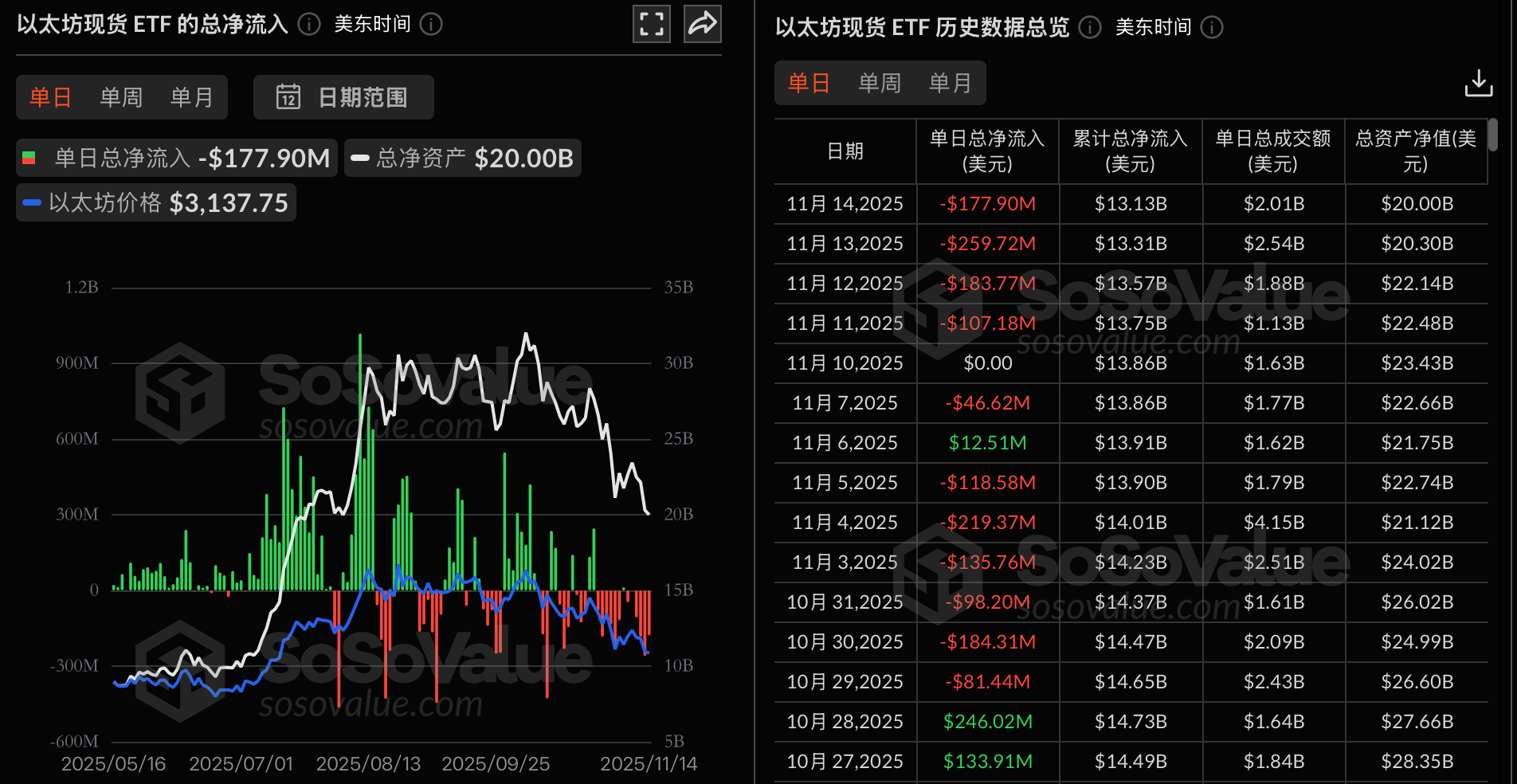Click info icon next to left 美东时间

[431, 24]
